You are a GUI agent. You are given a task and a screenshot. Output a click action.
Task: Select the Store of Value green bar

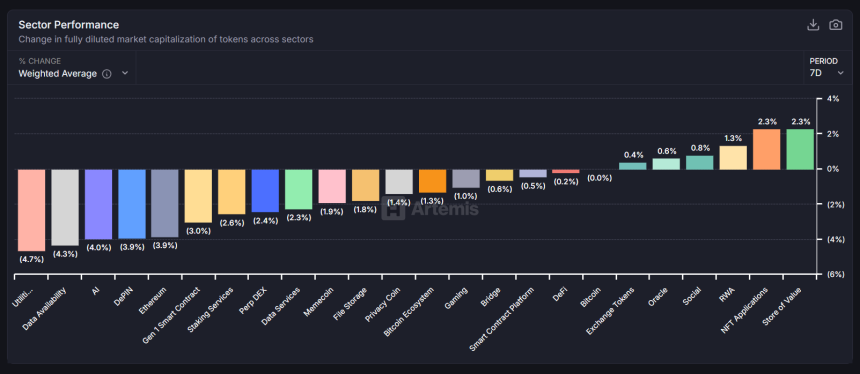pyautogui.click(x=800, y=149)
